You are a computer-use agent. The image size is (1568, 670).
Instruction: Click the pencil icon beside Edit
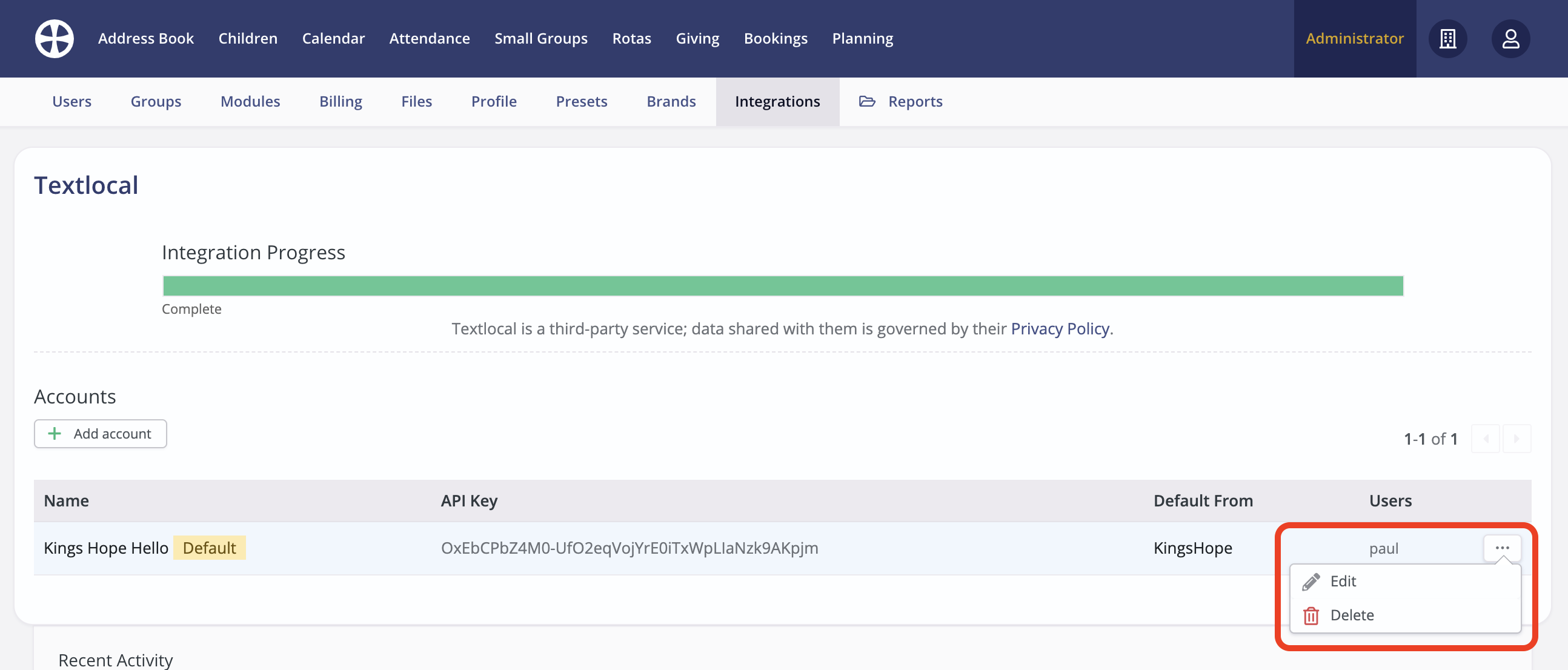(x=1310, y=581)
